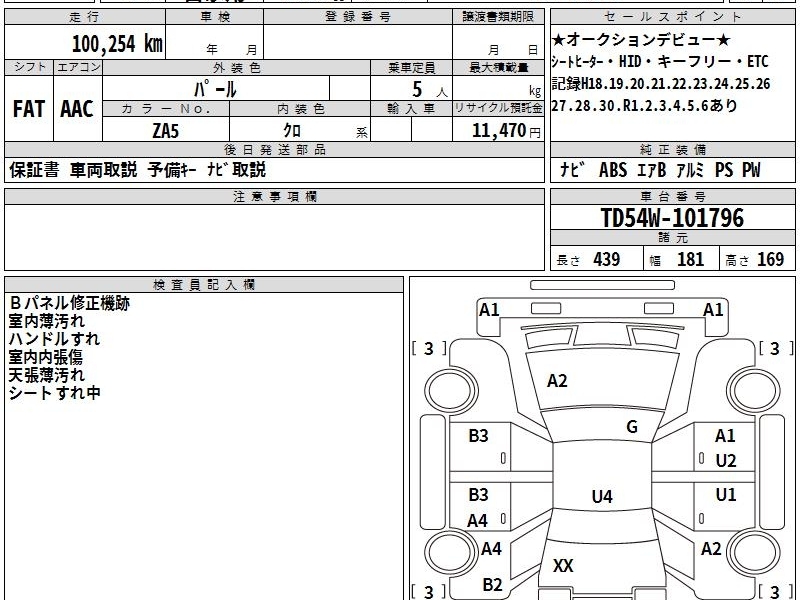Viewport: 800px width, 600px height.
Task: Click the width value 181
Action: (690, 259)
